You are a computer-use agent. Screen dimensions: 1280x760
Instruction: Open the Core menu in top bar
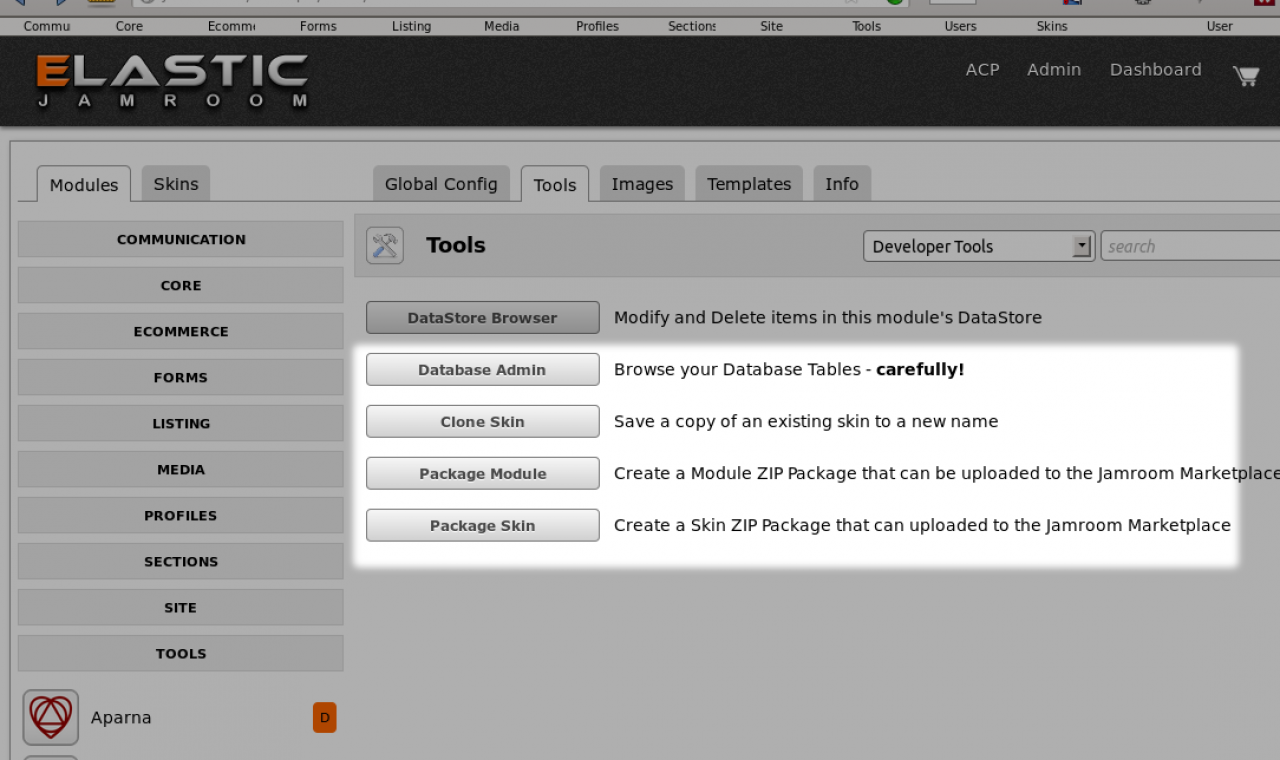point(129,26)
